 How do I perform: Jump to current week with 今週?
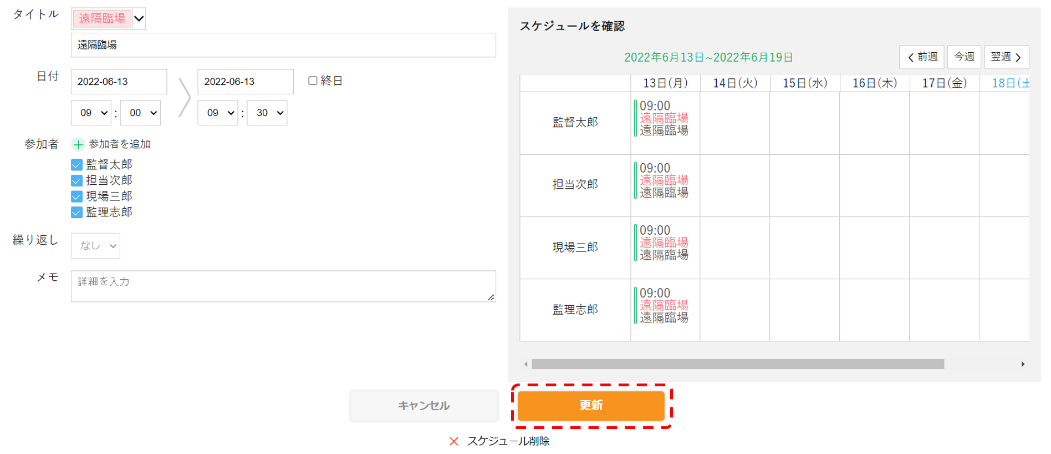[964, 57]
